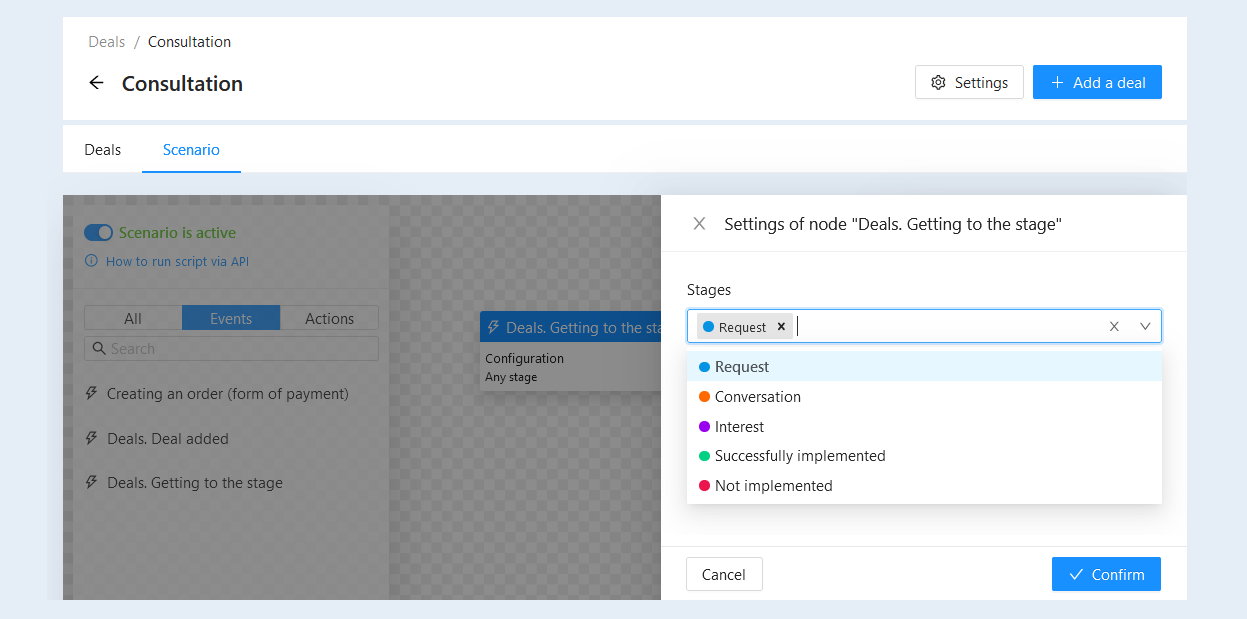Click the lightning icon in the canvas node header
Viewport: 1247px width, 619px height.
(x=493, y=327)
